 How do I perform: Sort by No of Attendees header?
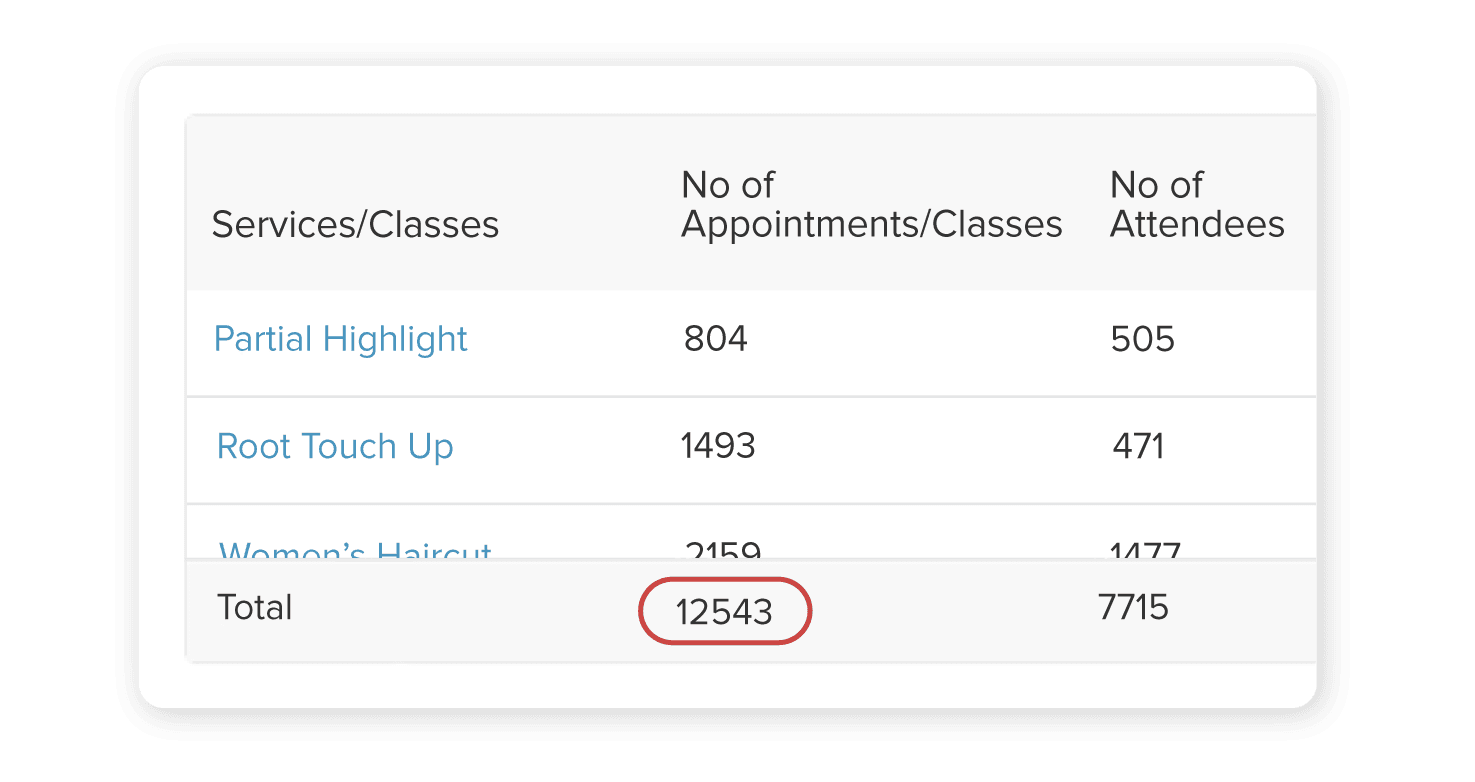point(1196,205)
